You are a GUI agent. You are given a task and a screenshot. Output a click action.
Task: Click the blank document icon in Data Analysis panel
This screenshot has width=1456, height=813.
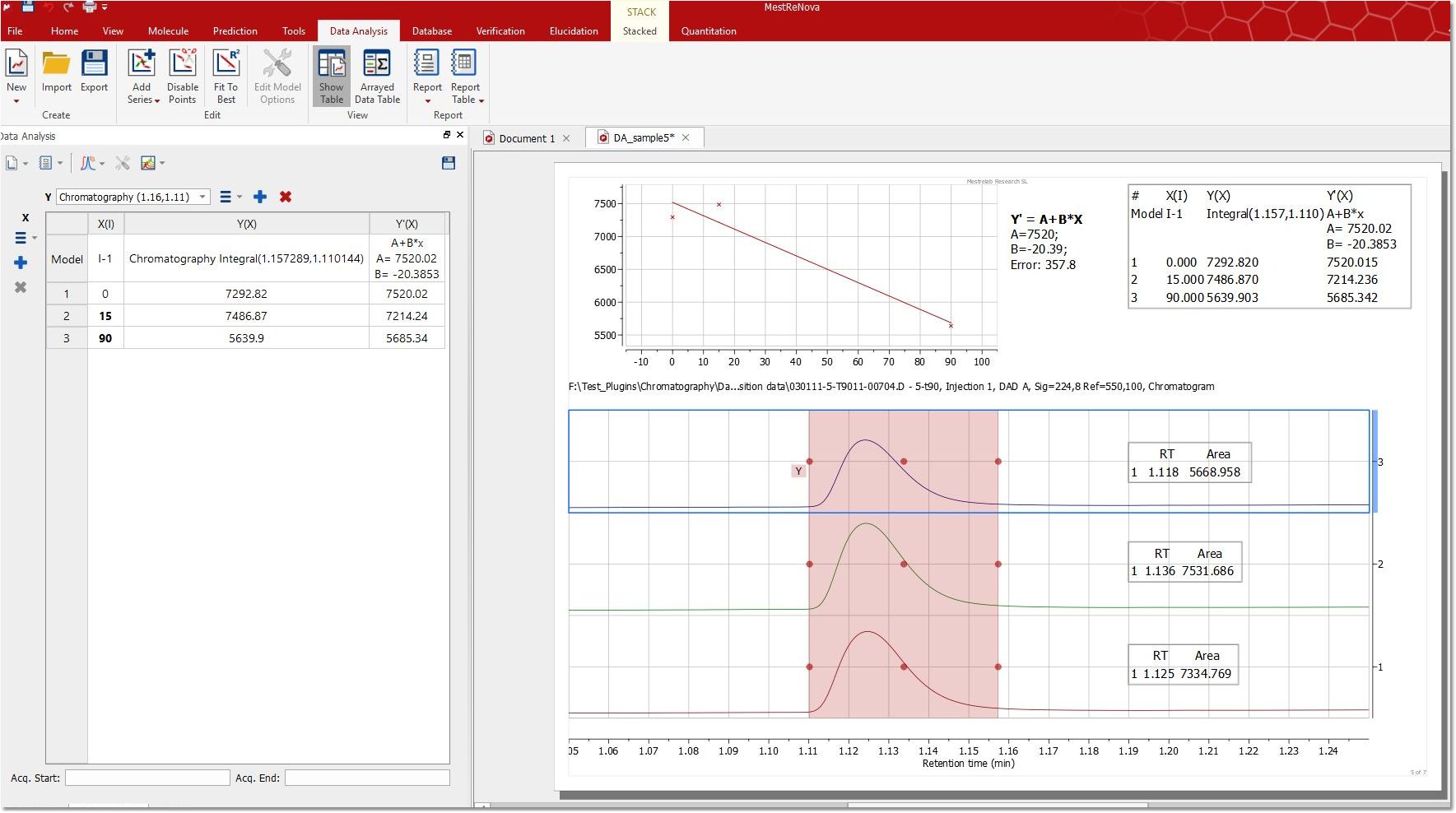pyautogui.click(x=12, y=163)
